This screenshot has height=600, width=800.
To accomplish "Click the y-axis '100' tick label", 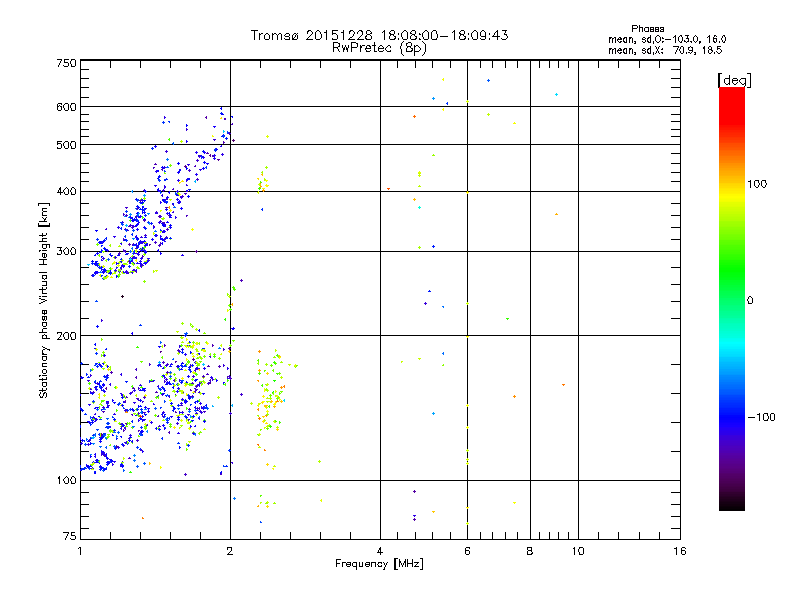I will pyautogui.click(x=66, y=480).
